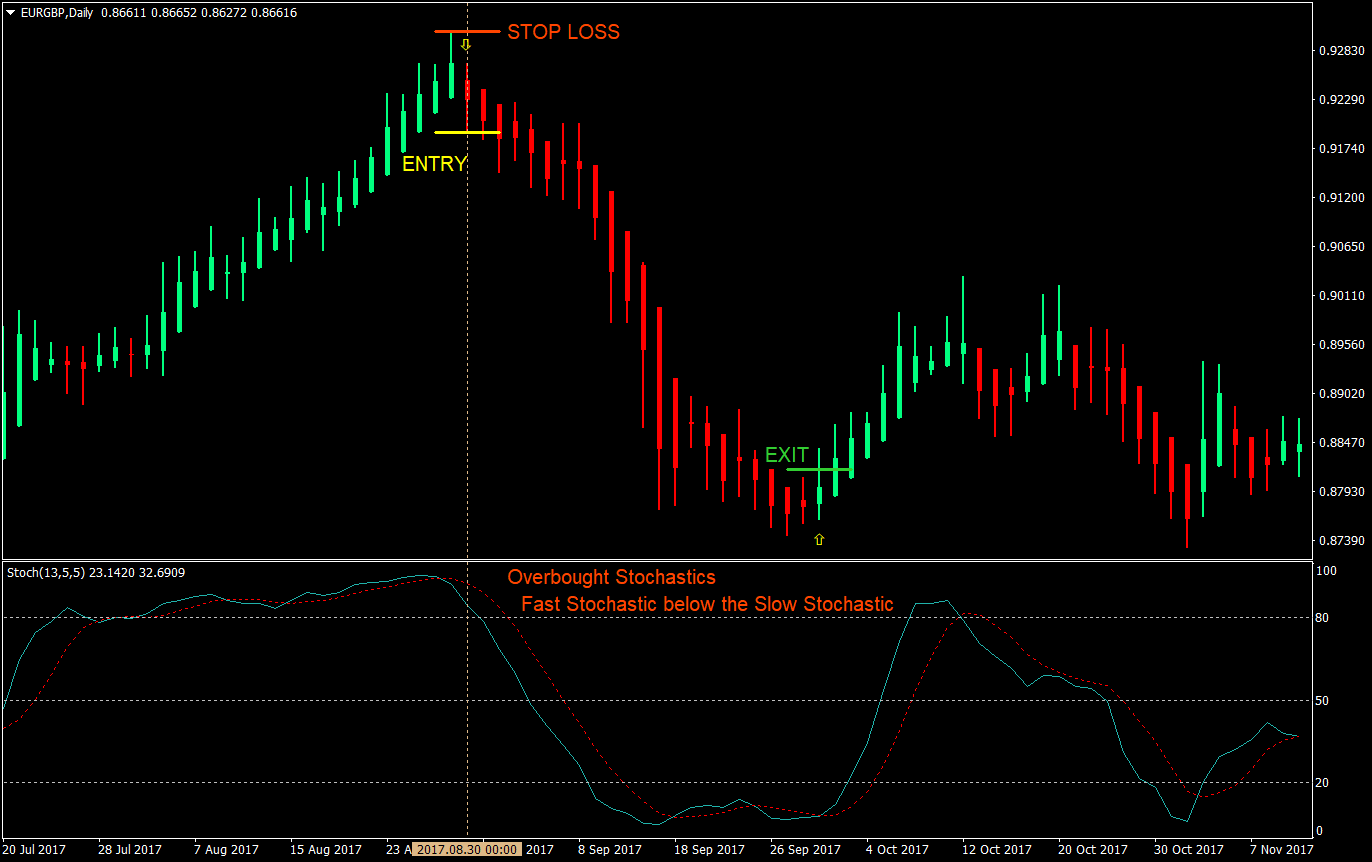This screenshot has height=862, width=1372.
Task: Click the highlighted 2017.08.30 00:00 crosshair date
Action: click(468, 849)
